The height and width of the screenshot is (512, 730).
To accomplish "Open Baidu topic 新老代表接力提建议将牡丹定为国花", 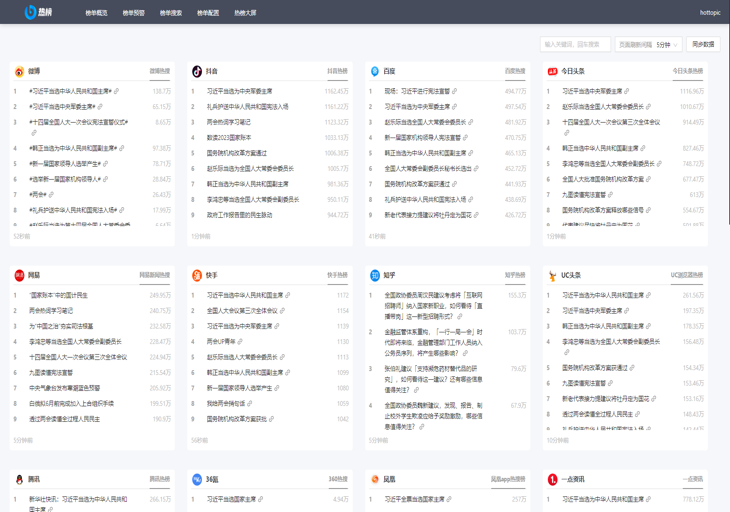I will [428, 215].
